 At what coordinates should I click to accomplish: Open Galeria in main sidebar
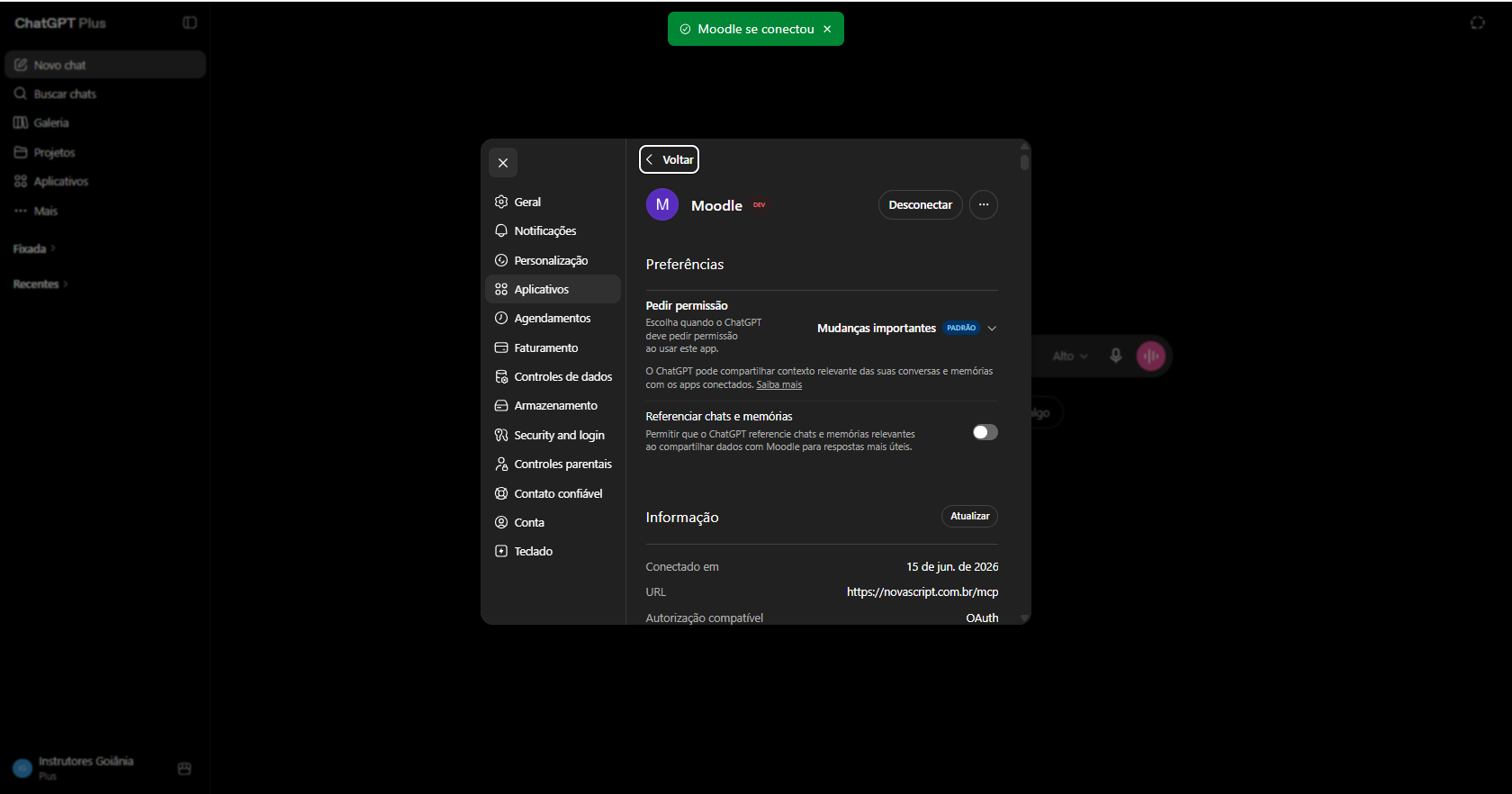(105, 122)
